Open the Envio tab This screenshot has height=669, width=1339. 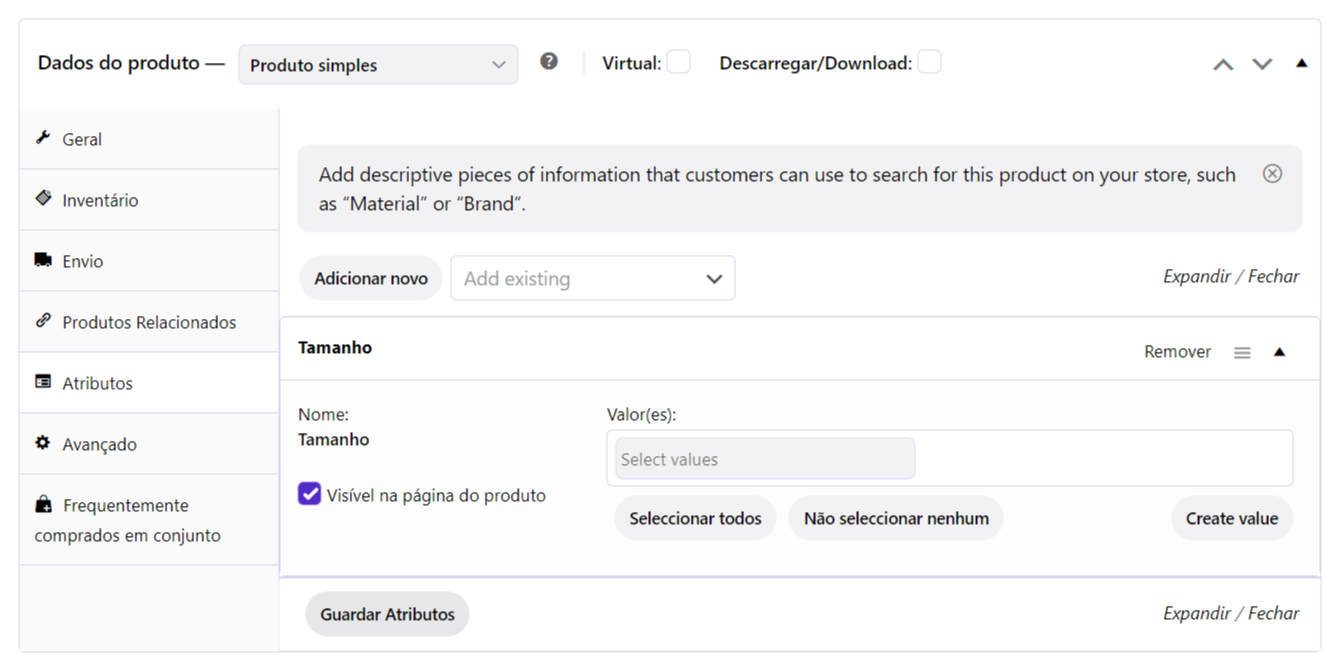click(x=149, y=261)
